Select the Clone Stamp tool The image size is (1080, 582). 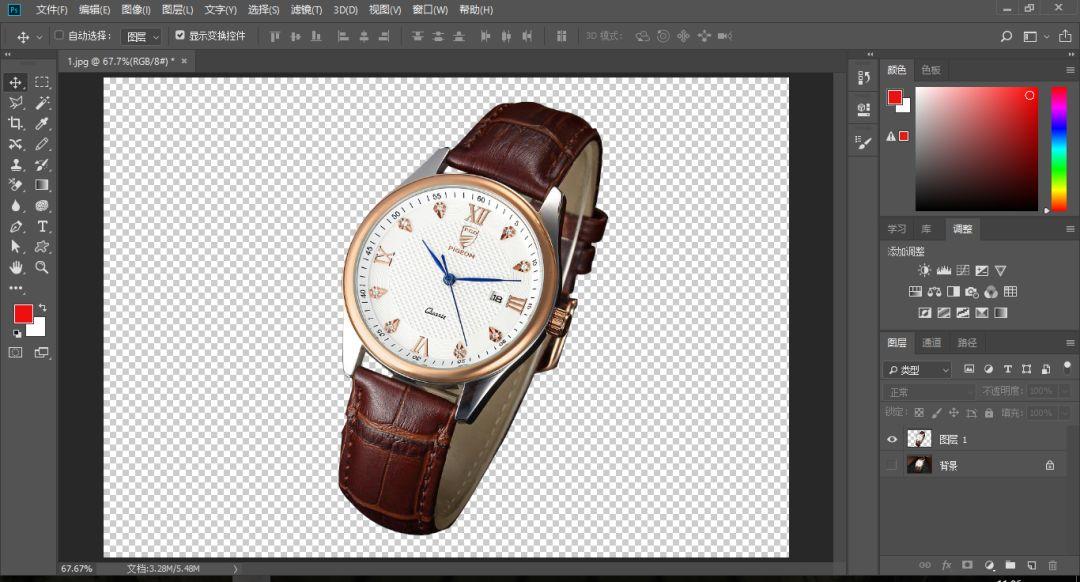click(x=15, y=165)
